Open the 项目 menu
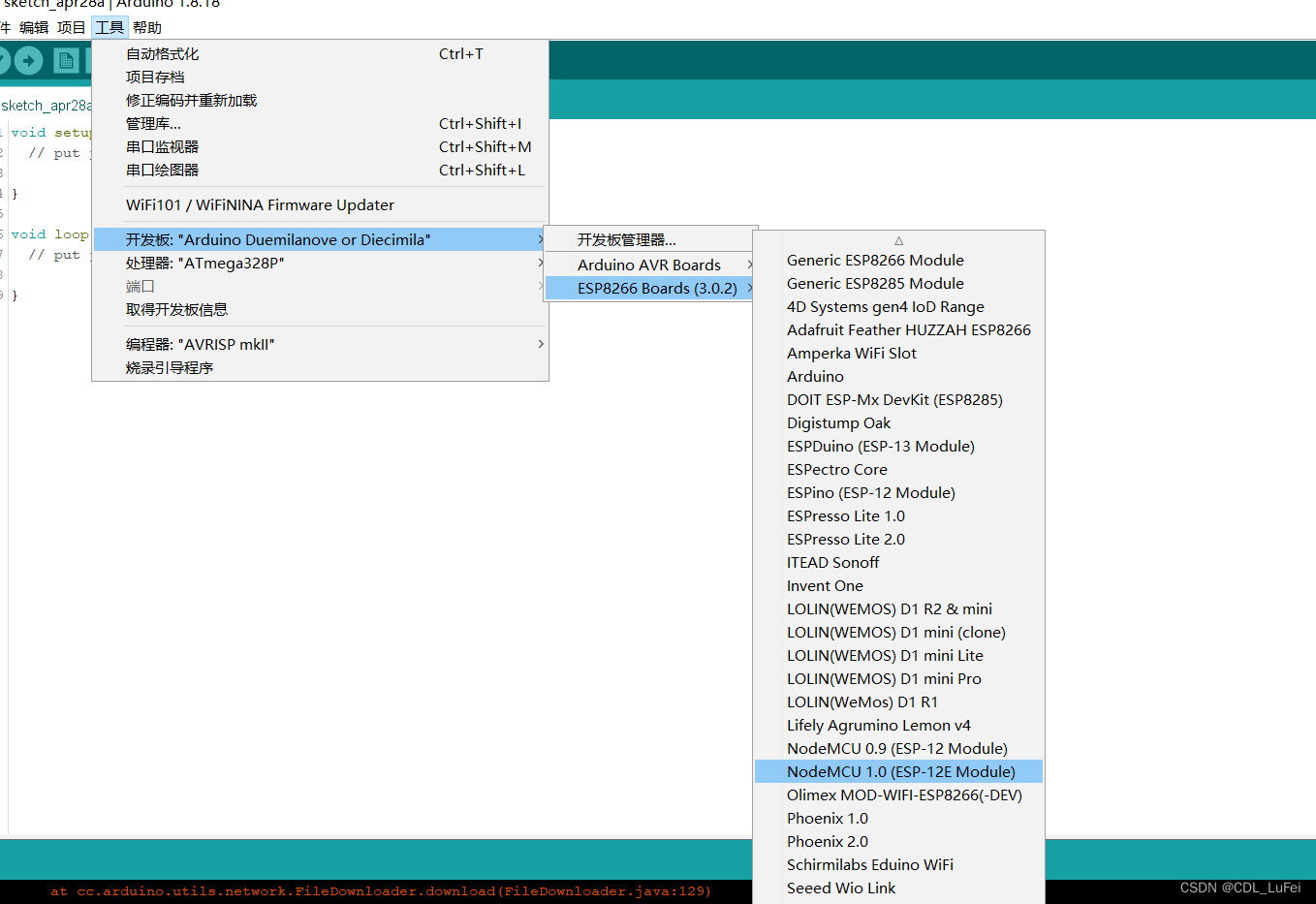The height and width of the screenshot is (904, 1316). pos(71,27)
